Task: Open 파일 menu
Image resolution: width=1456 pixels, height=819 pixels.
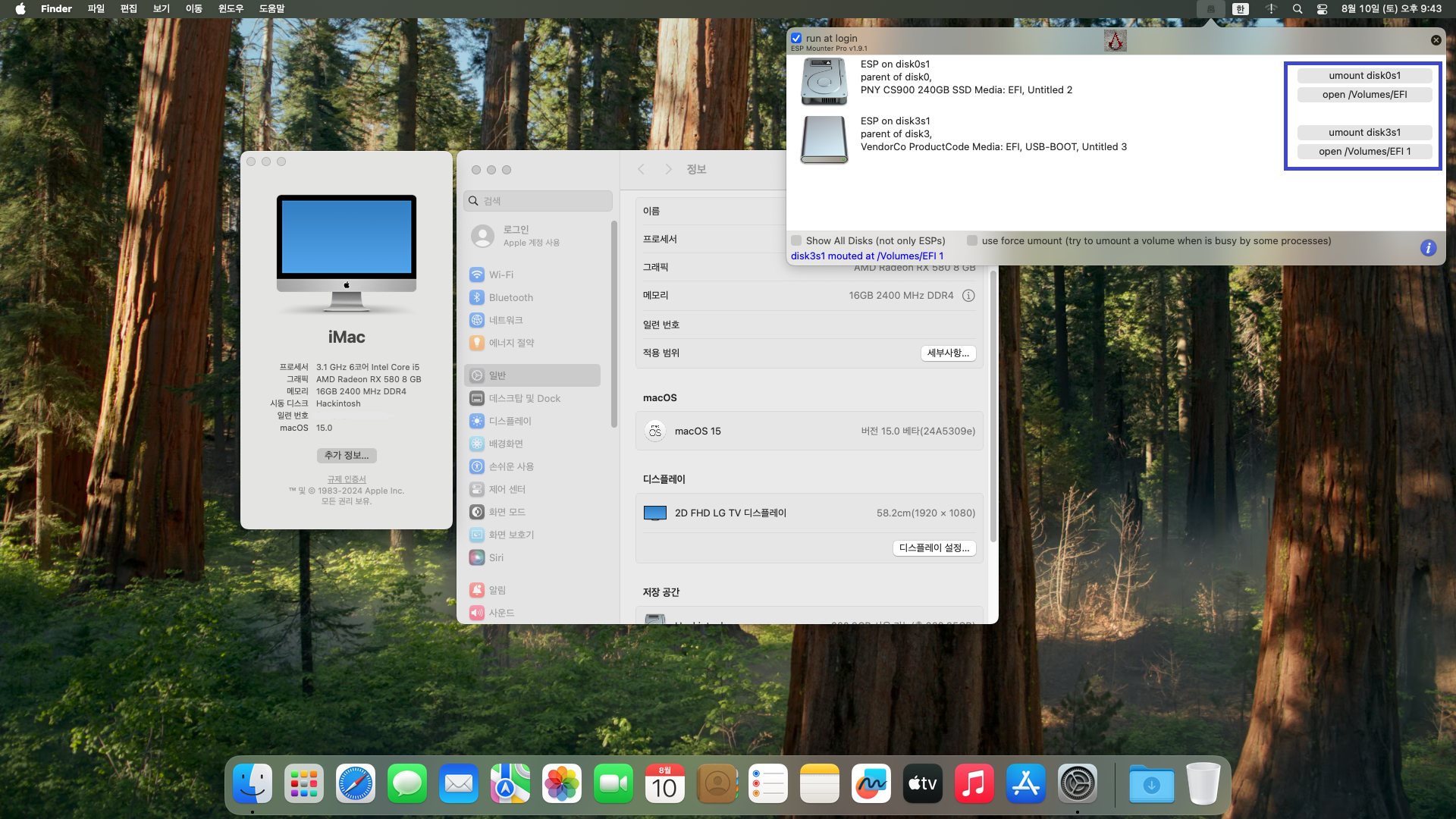Action: pyautogui.click(x=96, y=9)
